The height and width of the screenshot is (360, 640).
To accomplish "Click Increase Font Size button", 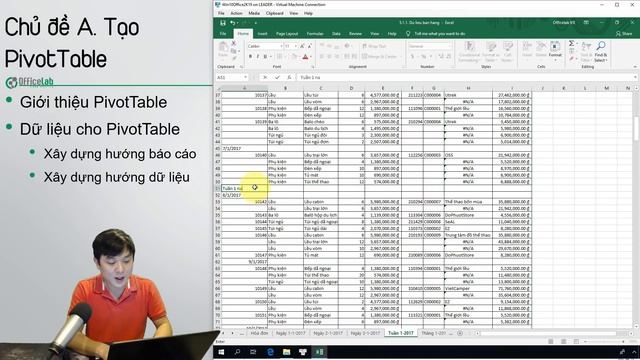I will pyautogui.click(x=302, y=46).
